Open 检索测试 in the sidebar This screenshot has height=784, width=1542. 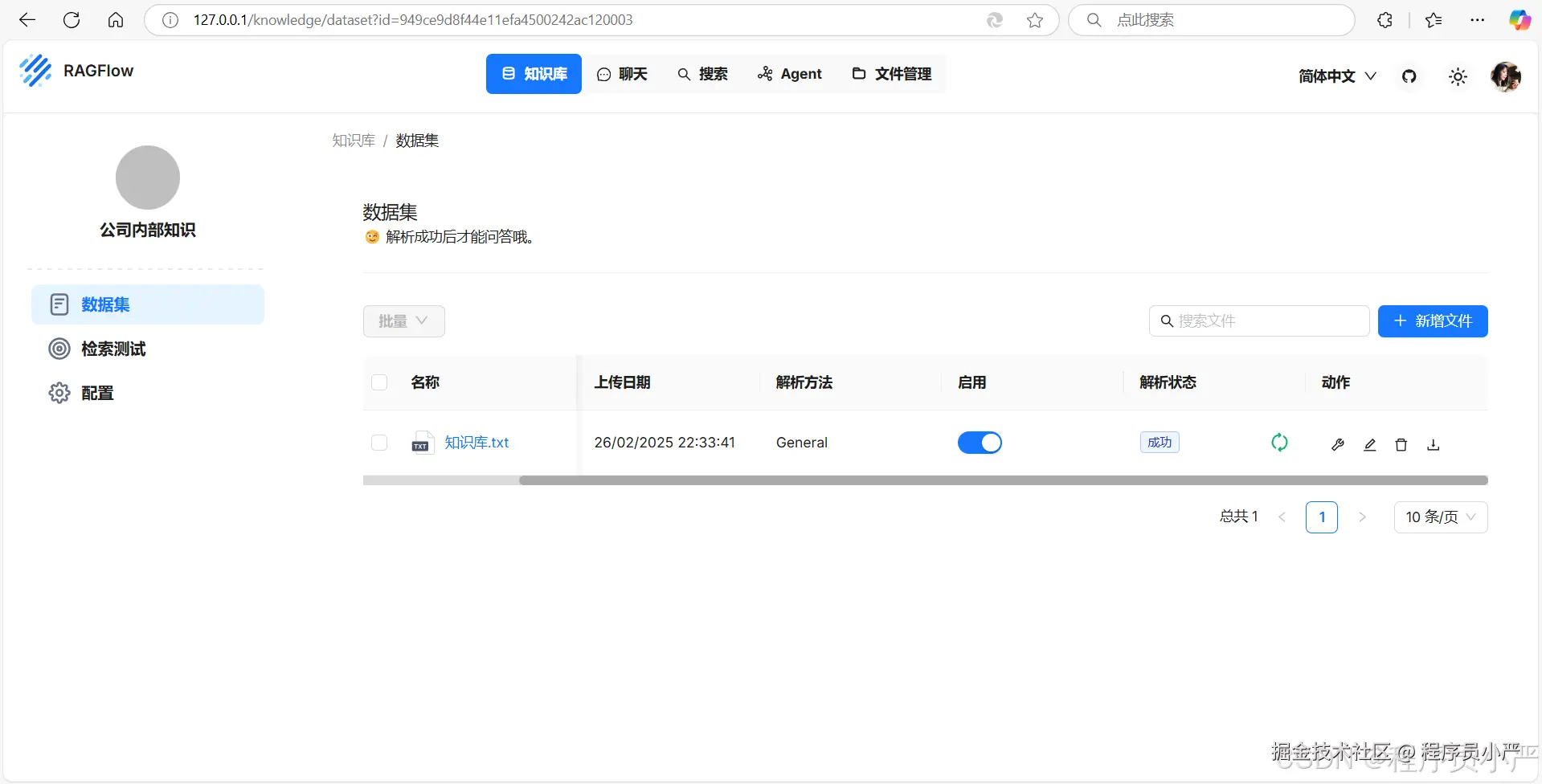[112, 349]
